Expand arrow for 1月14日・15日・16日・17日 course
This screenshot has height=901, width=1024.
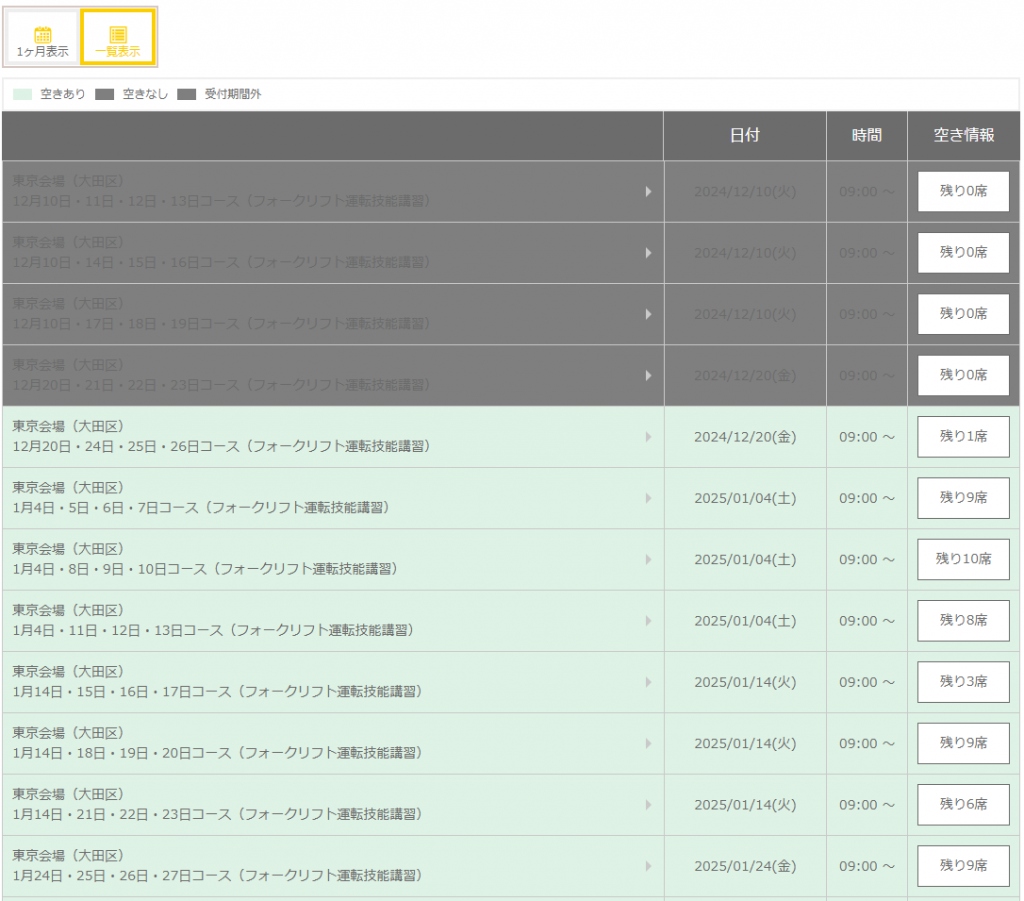[648, 682]
